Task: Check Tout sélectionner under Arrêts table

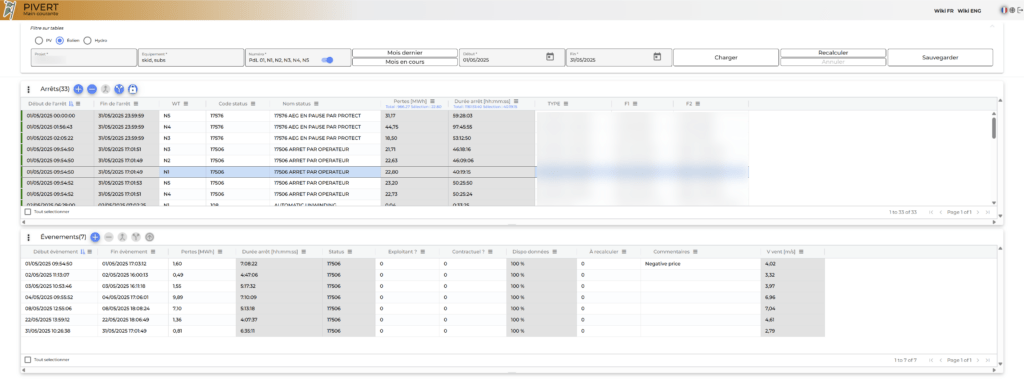Action: (27, 212)
